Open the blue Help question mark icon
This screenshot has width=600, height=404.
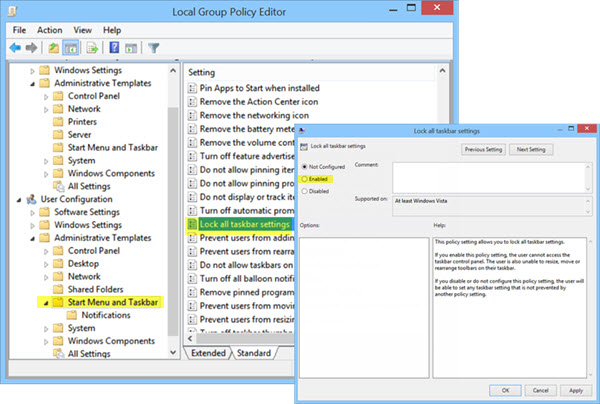[114, 48]
